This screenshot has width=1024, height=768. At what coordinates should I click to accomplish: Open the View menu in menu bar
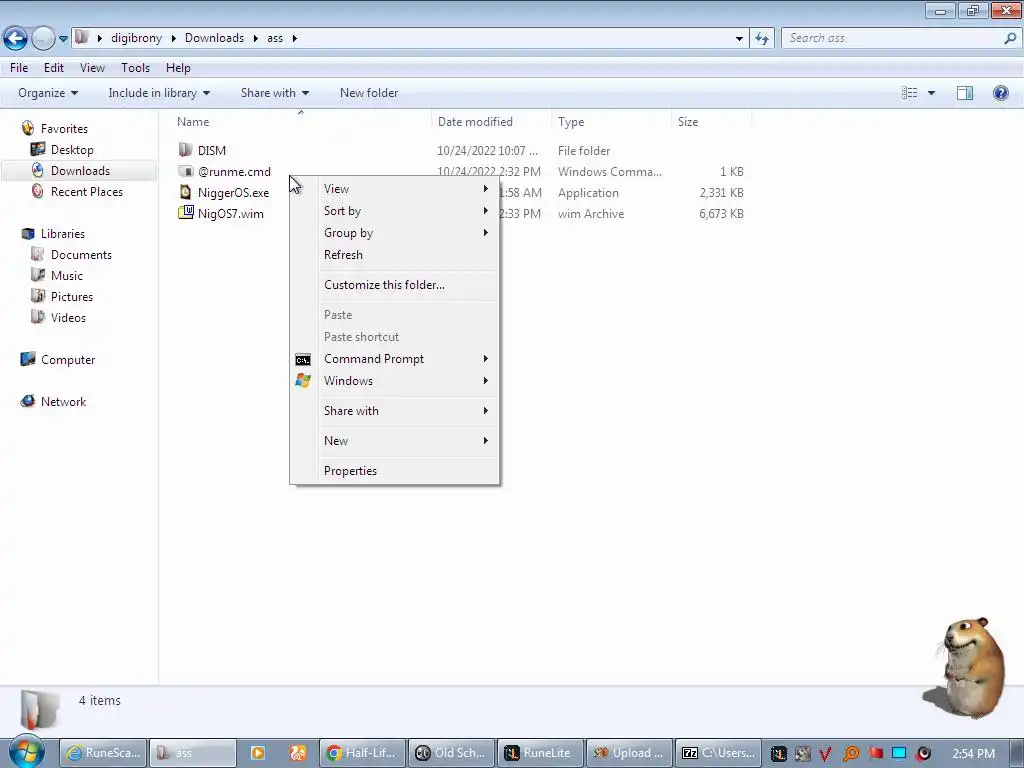point(92,68)
